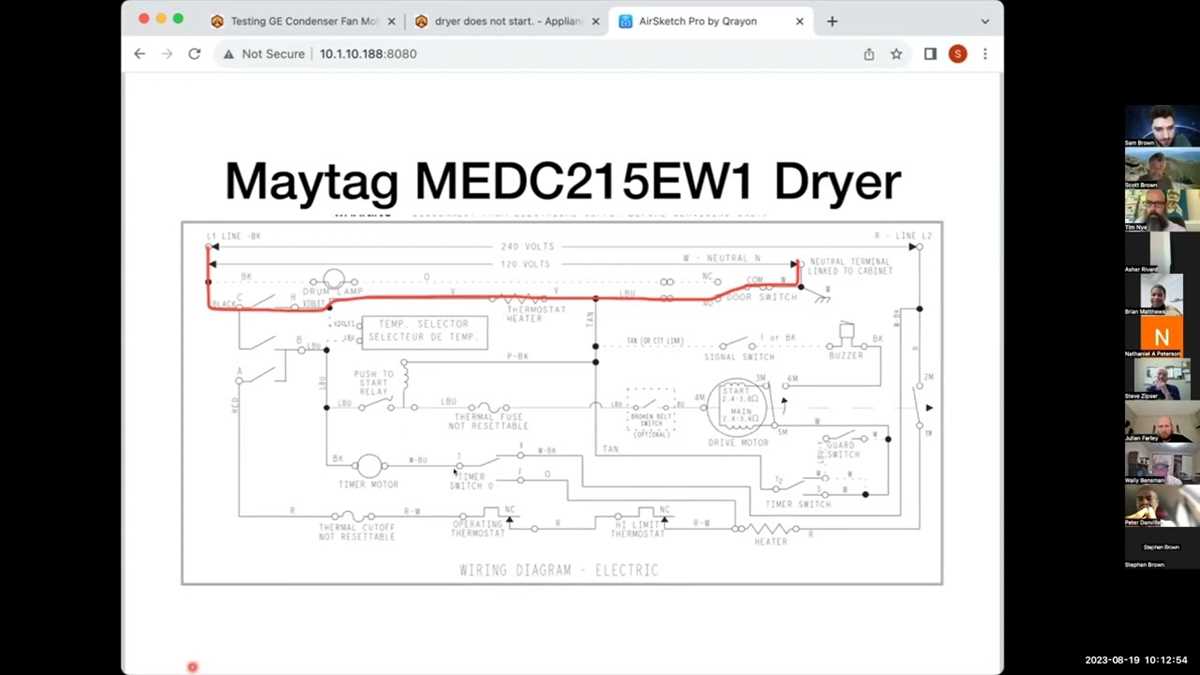Click the Not Secure warning indicator
The image size is (1200, 675).
[264, 54]
